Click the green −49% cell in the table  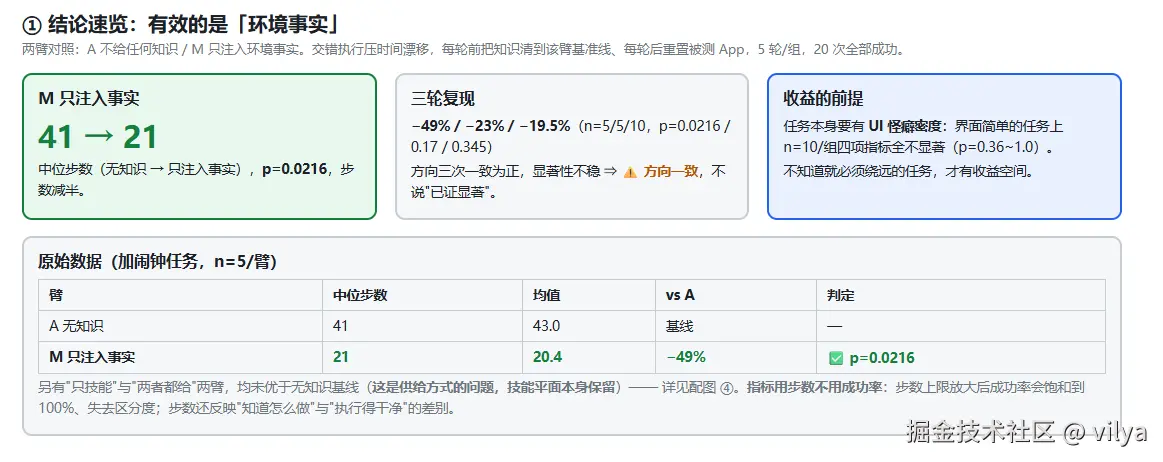click(686, 357)
